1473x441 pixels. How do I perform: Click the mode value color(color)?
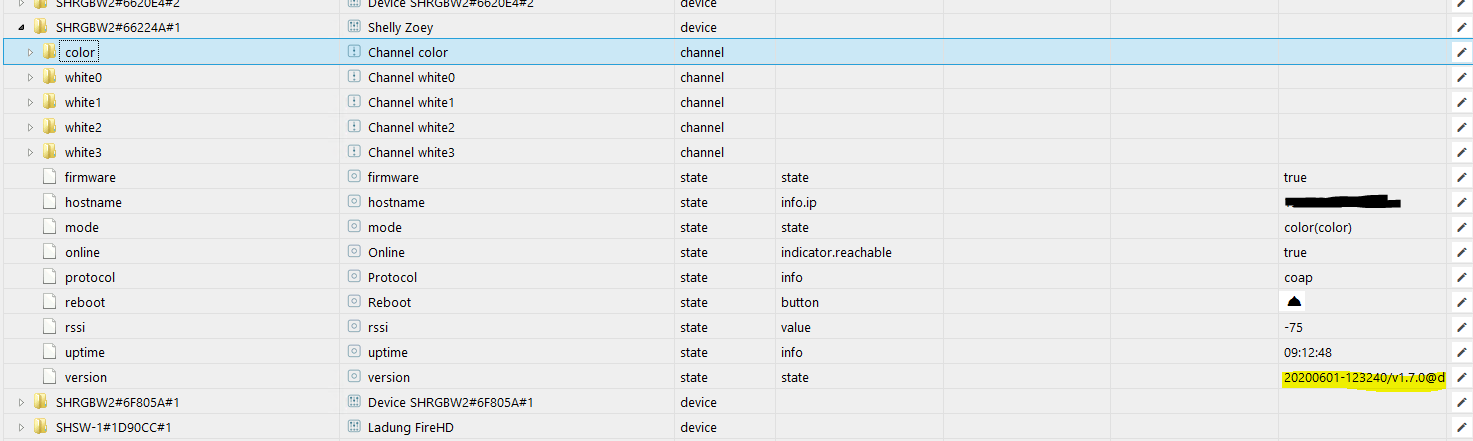(1317, 227)
